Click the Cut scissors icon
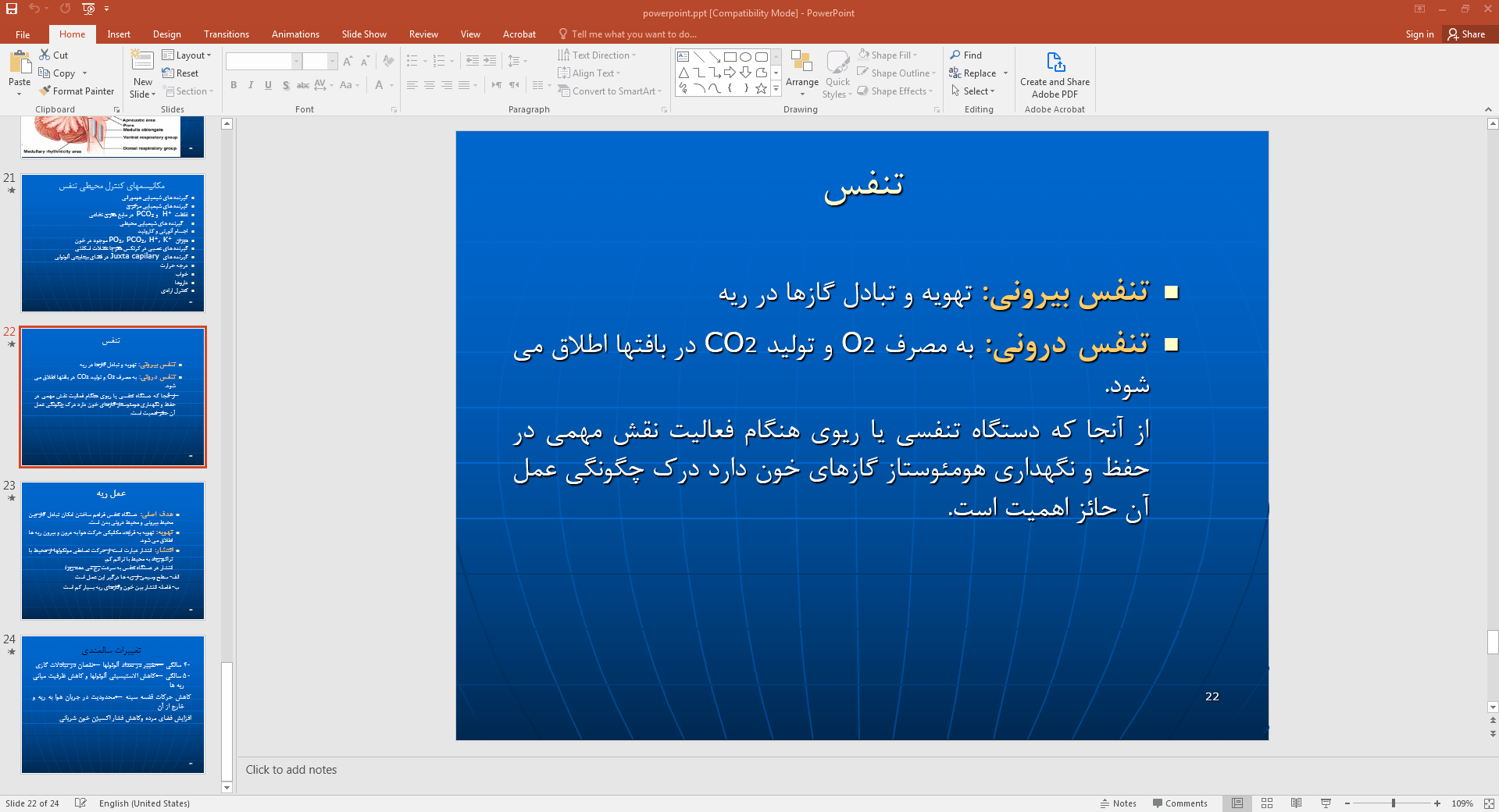Viewport: 1499px width, 812px height. tap(45, 55)
